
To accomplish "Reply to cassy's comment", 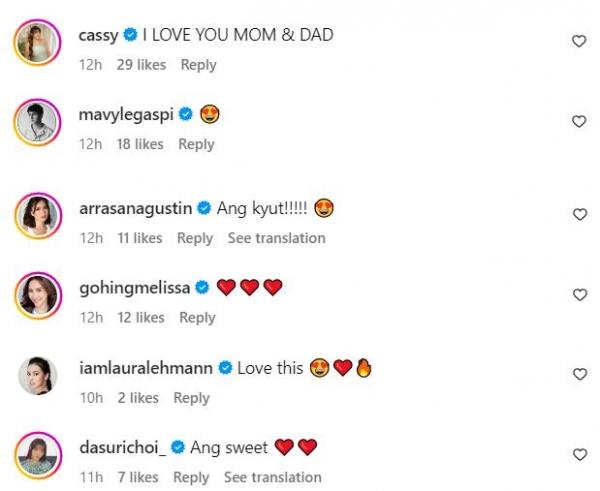I will point(198,65).
